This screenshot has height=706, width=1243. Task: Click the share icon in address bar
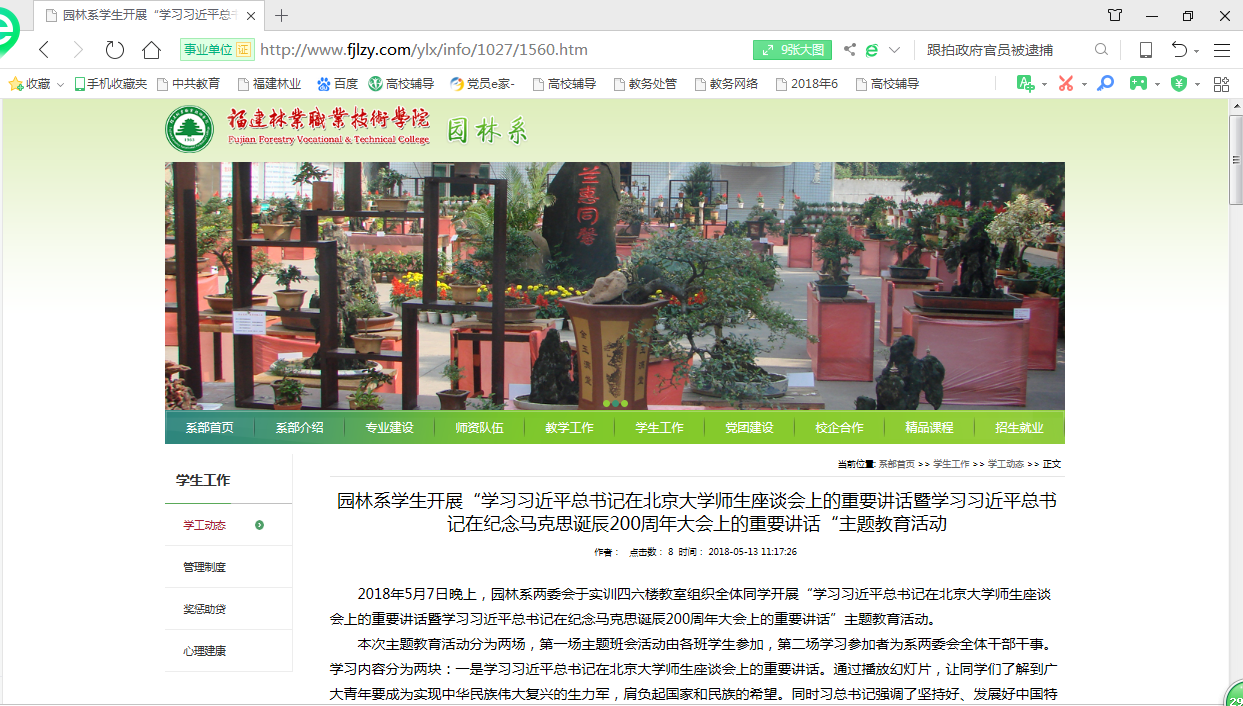(849, 50)
